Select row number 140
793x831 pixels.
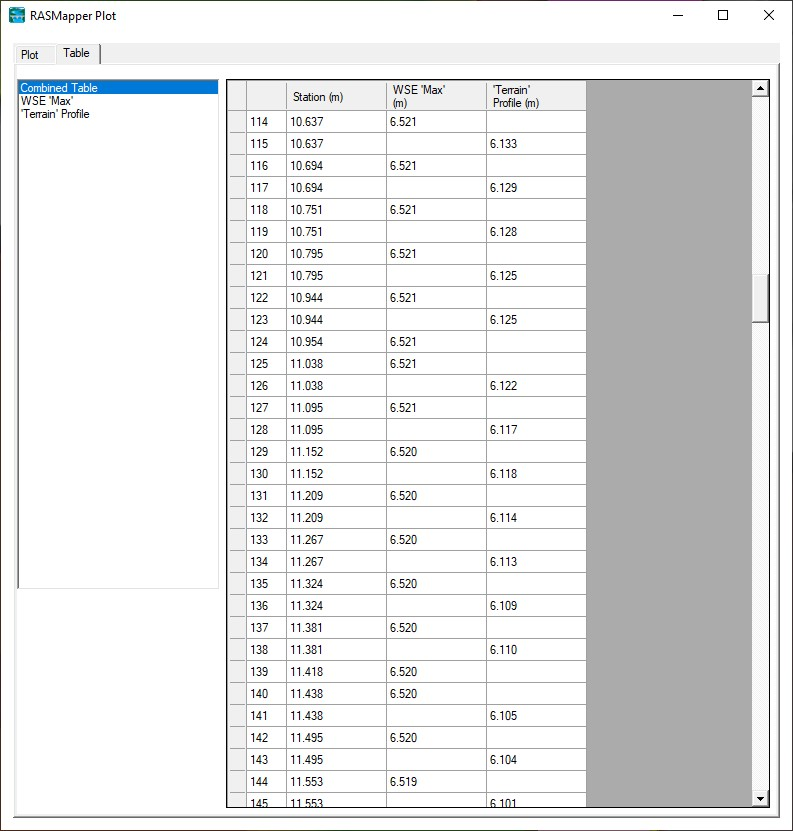click(x=266, y=694)
